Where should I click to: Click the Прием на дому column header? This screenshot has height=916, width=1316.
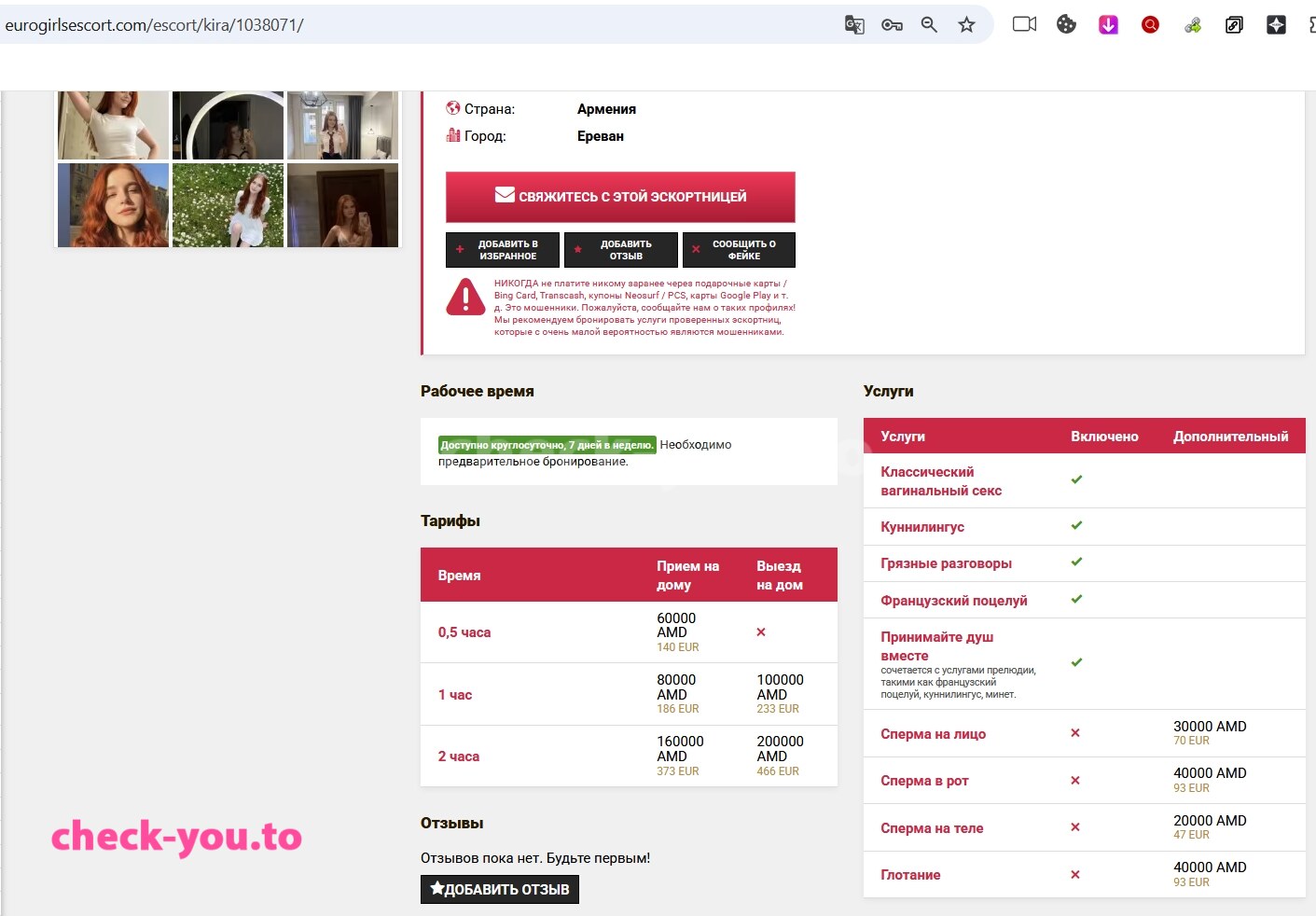pos(687,576)
